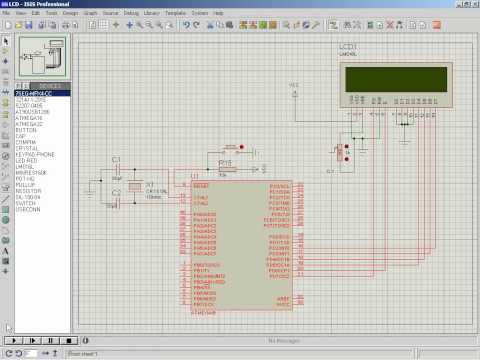Click the Undo arrow icon
This screenshot has width=480, height=360.
[186, 25]
